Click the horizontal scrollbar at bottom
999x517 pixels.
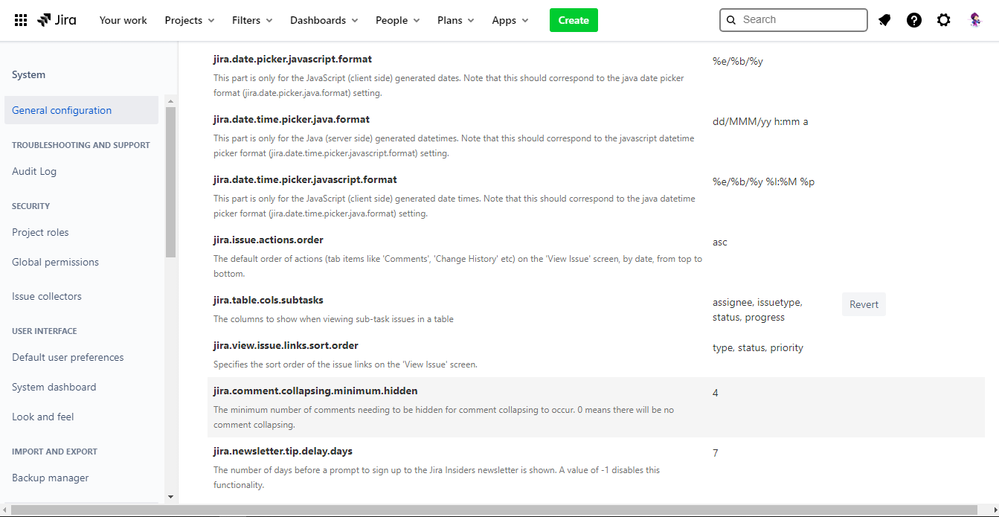[x=494, y=510]
